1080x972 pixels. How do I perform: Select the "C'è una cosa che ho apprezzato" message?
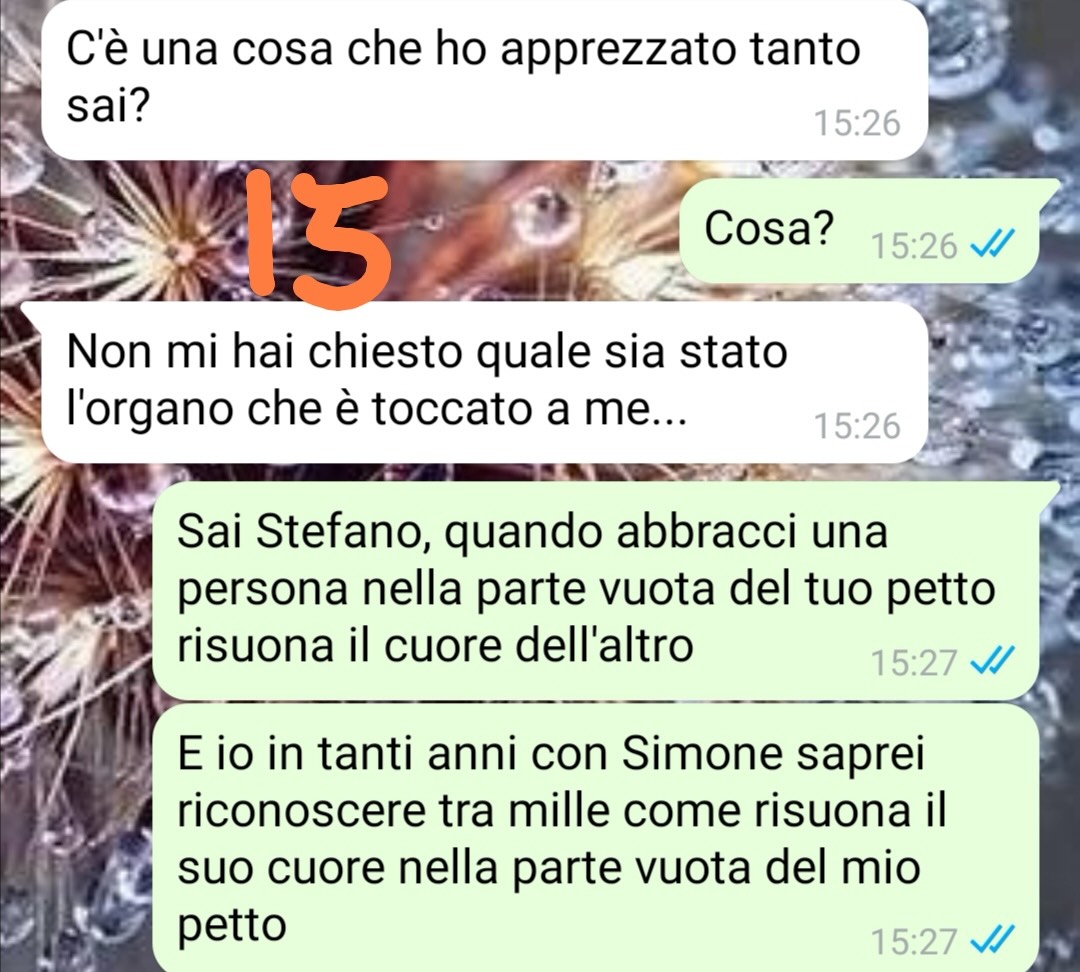[x=484, y=78]
